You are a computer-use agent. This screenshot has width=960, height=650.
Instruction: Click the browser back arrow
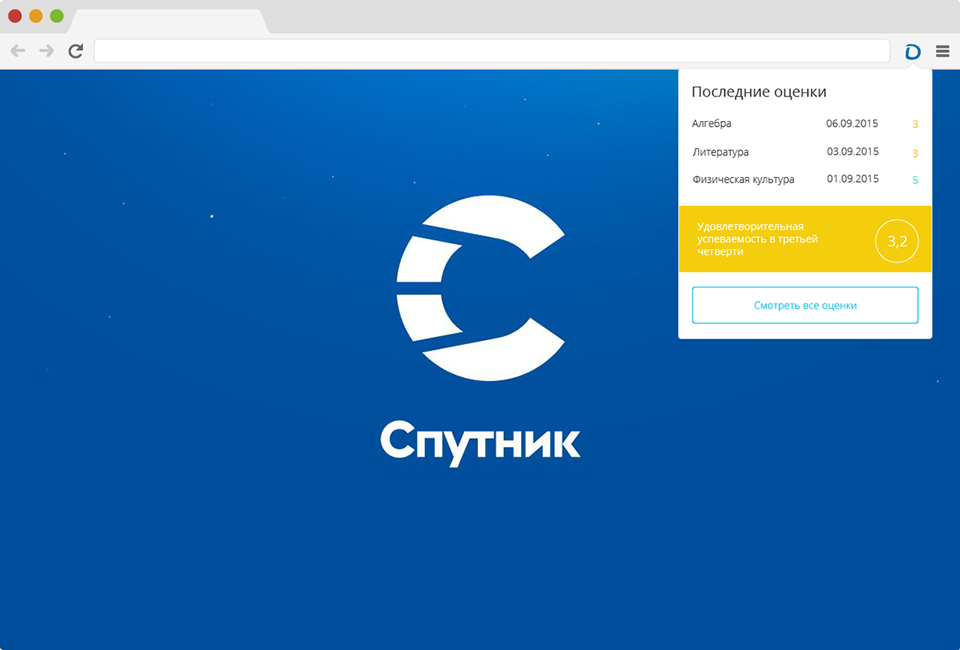18,51
